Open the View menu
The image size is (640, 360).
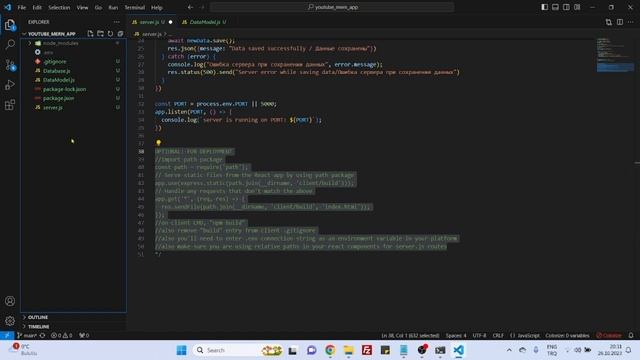click(82, 7)
